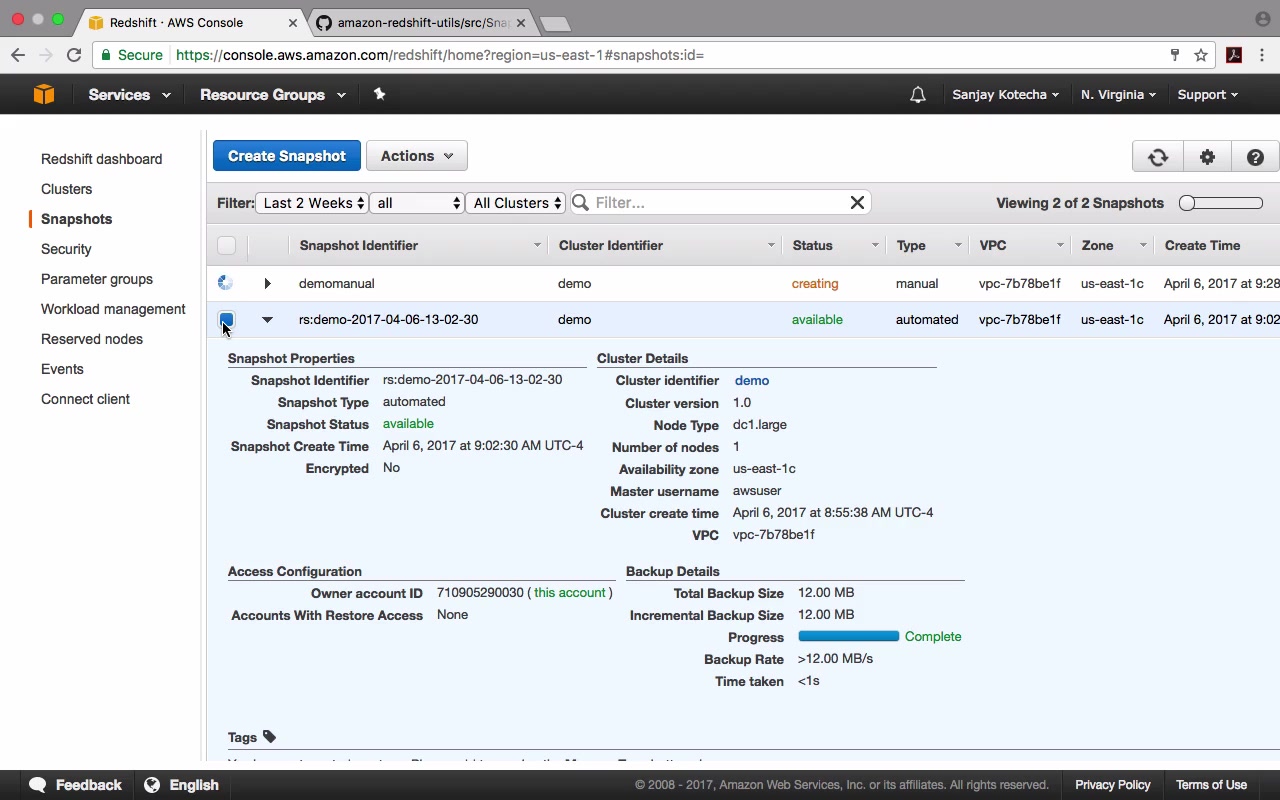Click the pin shortcut icon in navbar

pyautogui.click(x=379, y=94)
